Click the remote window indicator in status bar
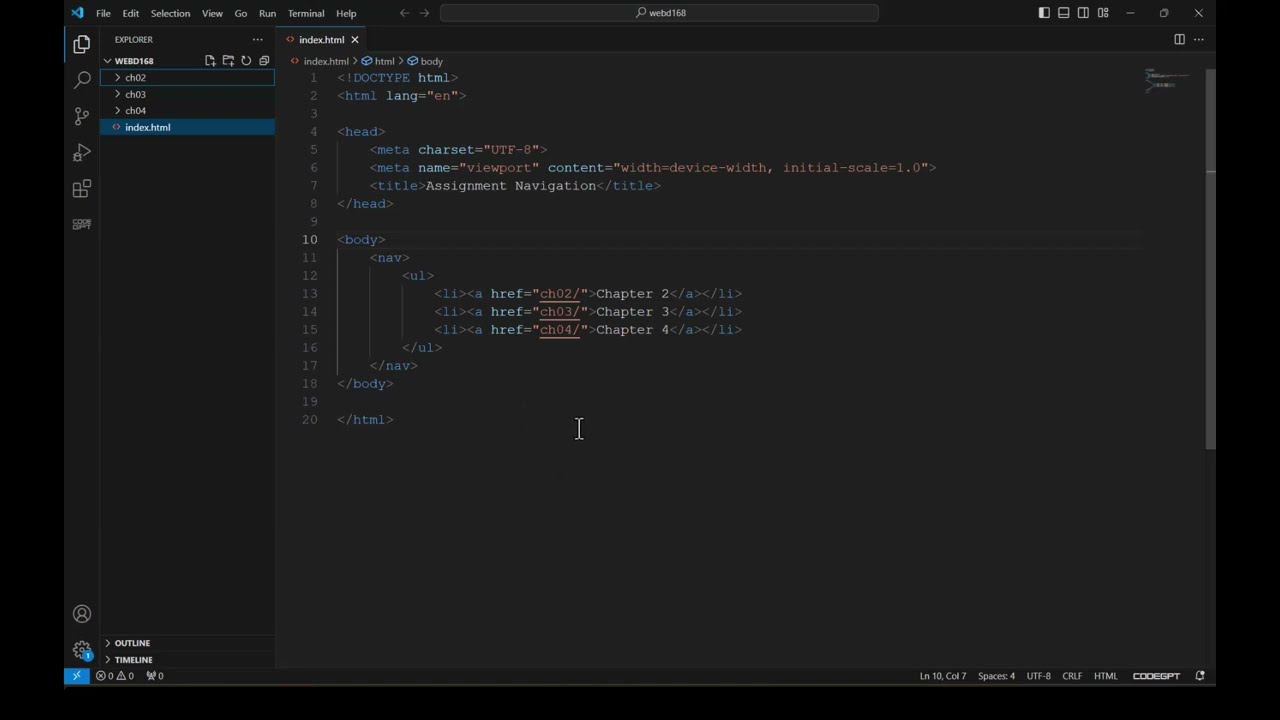 (x=77, y=676)
